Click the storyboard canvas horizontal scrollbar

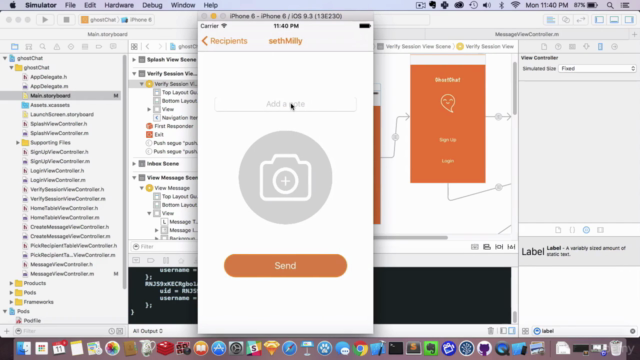point(411,237)
